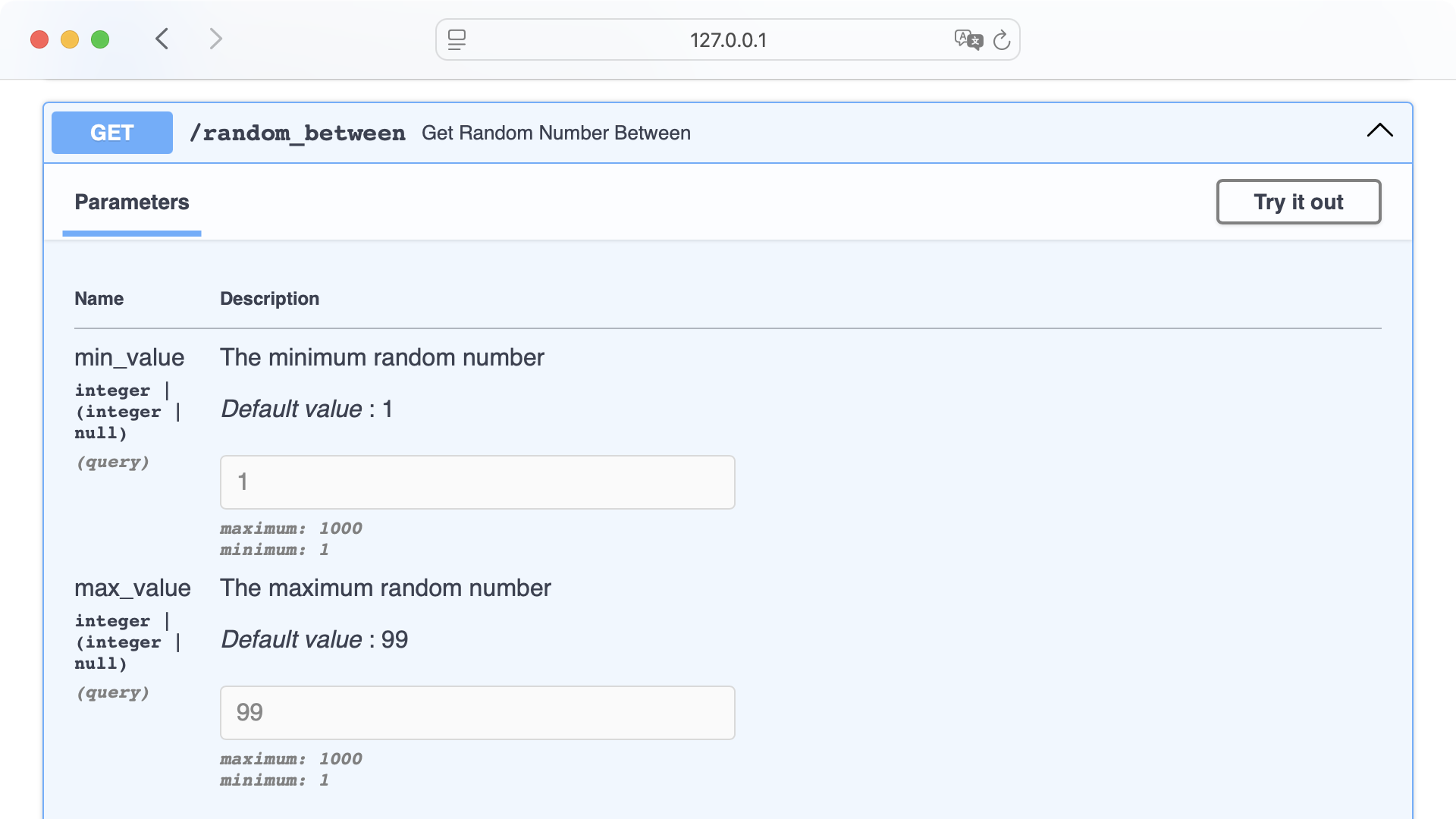This screenshot has height=819, width=1456.
Task: Click the max_value input showing 99
Action: coord(477,712)
